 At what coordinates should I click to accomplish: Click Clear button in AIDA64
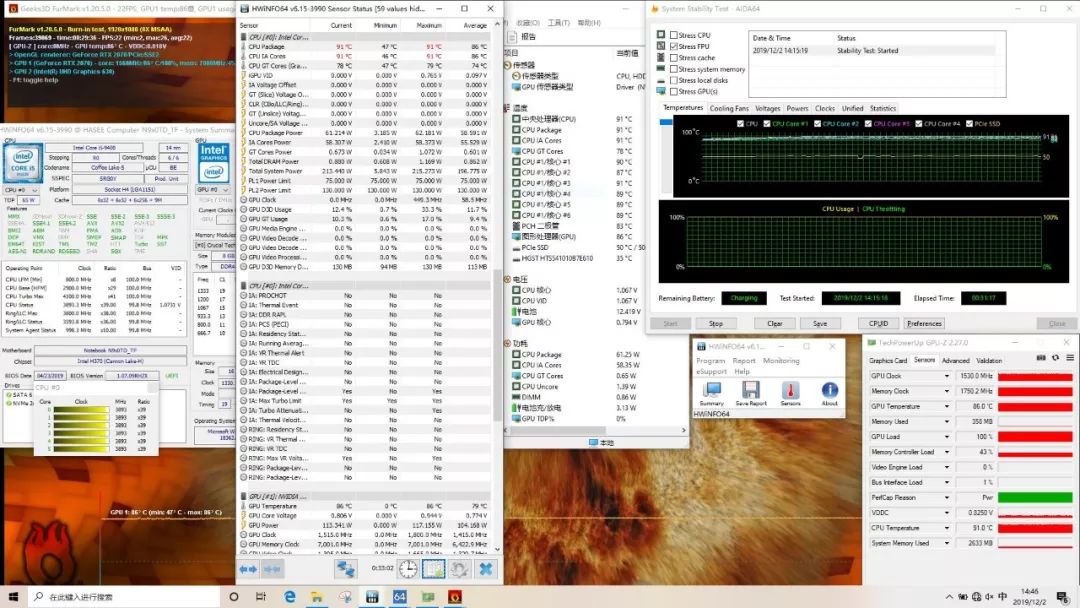click(x=774, y=323)
